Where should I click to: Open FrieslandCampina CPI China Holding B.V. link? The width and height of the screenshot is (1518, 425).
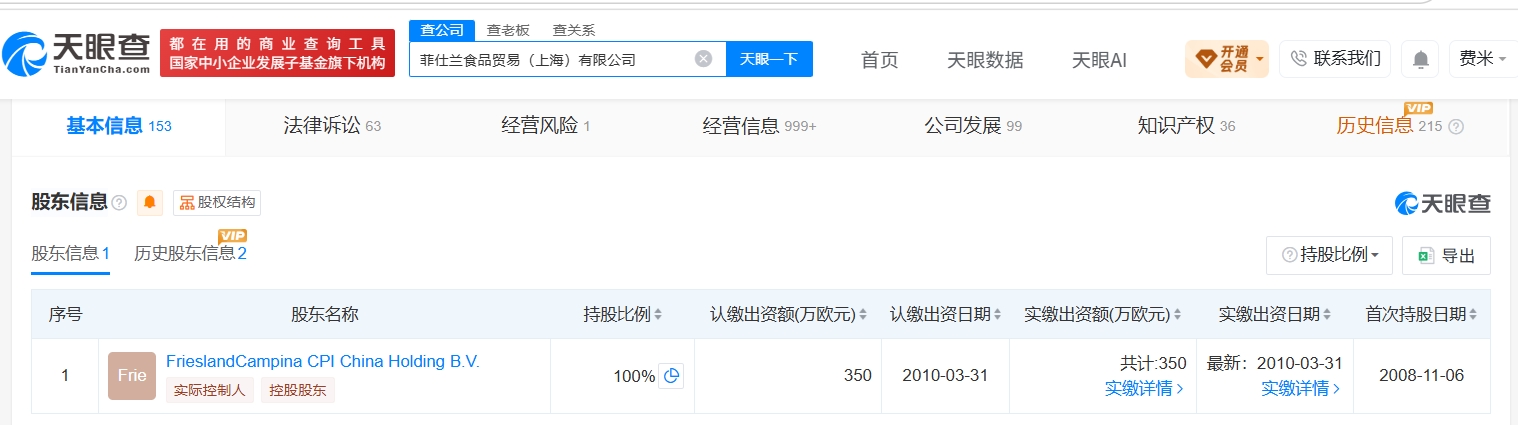(322, 361)
